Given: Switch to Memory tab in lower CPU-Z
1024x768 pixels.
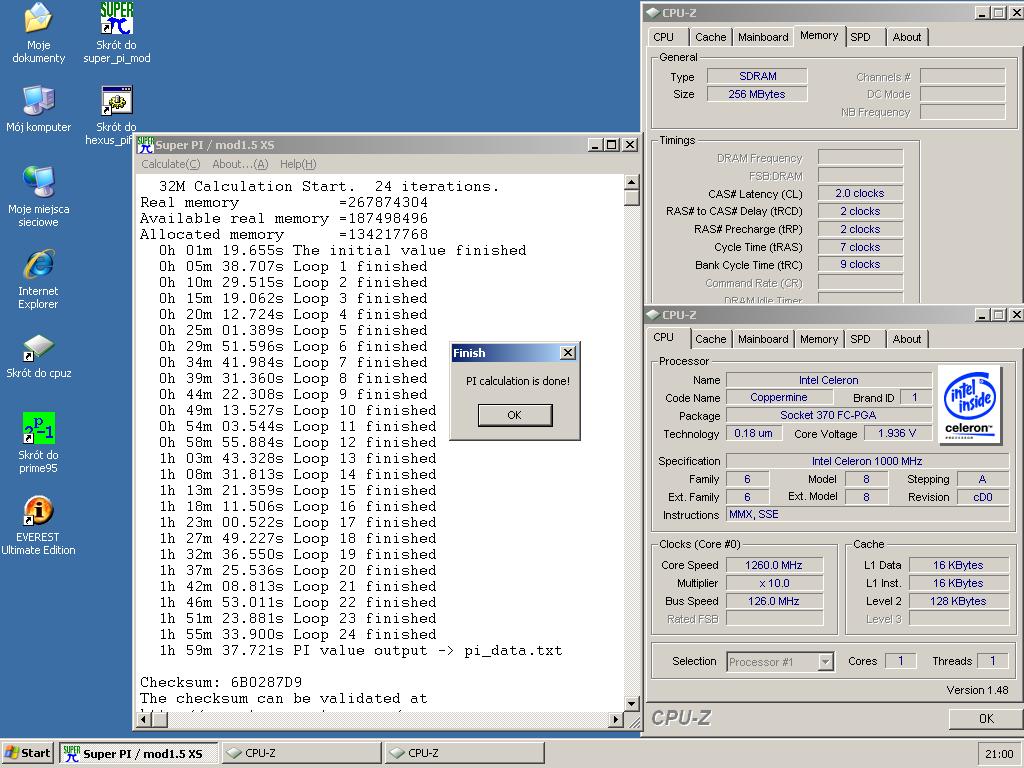Looking at the screenshot, I should 818,339.
